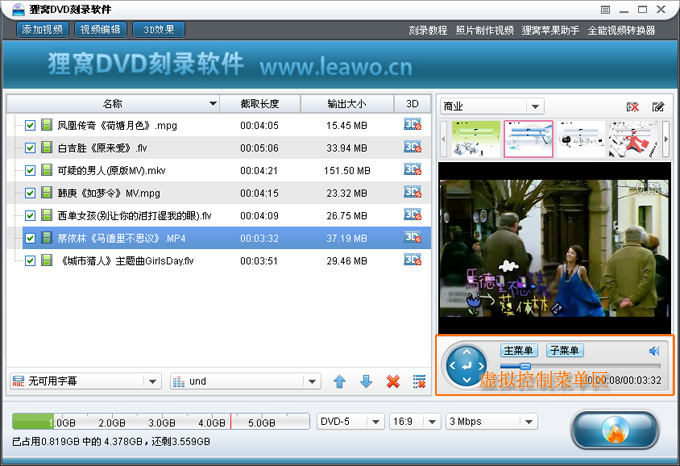Click the film icon of 韩庚 row
The image size is (680, 466).
[47, 192]
